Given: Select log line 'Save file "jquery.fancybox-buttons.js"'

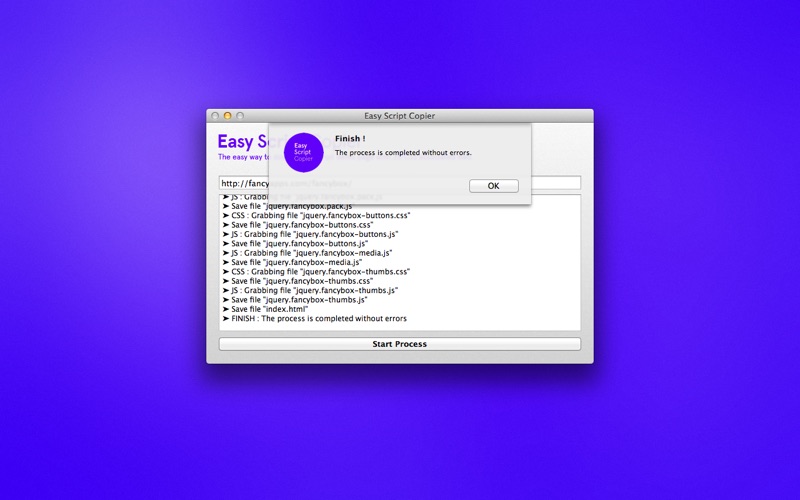Looking at the screenshot, I should (295, 243).
